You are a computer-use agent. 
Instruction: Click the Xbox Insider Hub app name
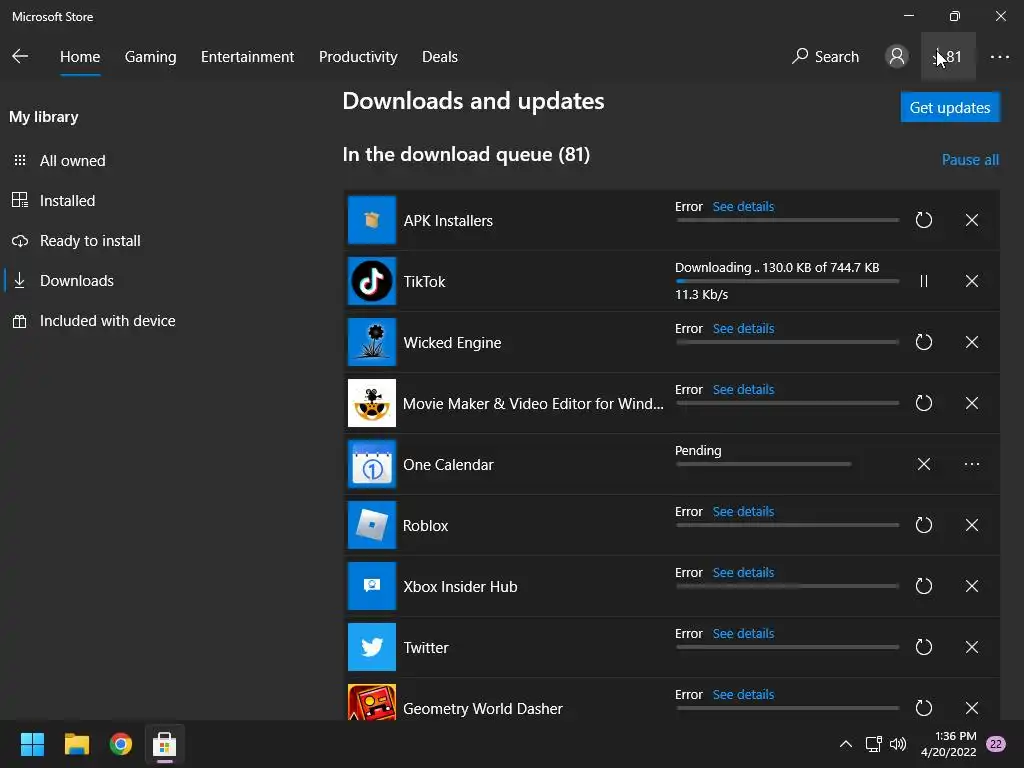click(460, 586)
